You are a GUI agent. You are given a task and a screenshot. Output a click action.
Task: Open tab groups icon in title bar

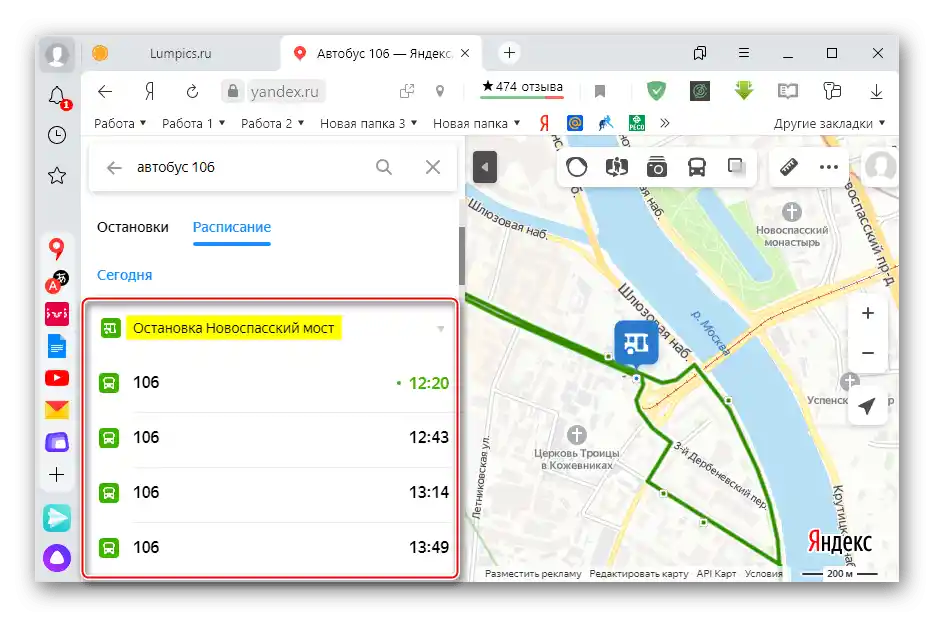pos(700,54)
